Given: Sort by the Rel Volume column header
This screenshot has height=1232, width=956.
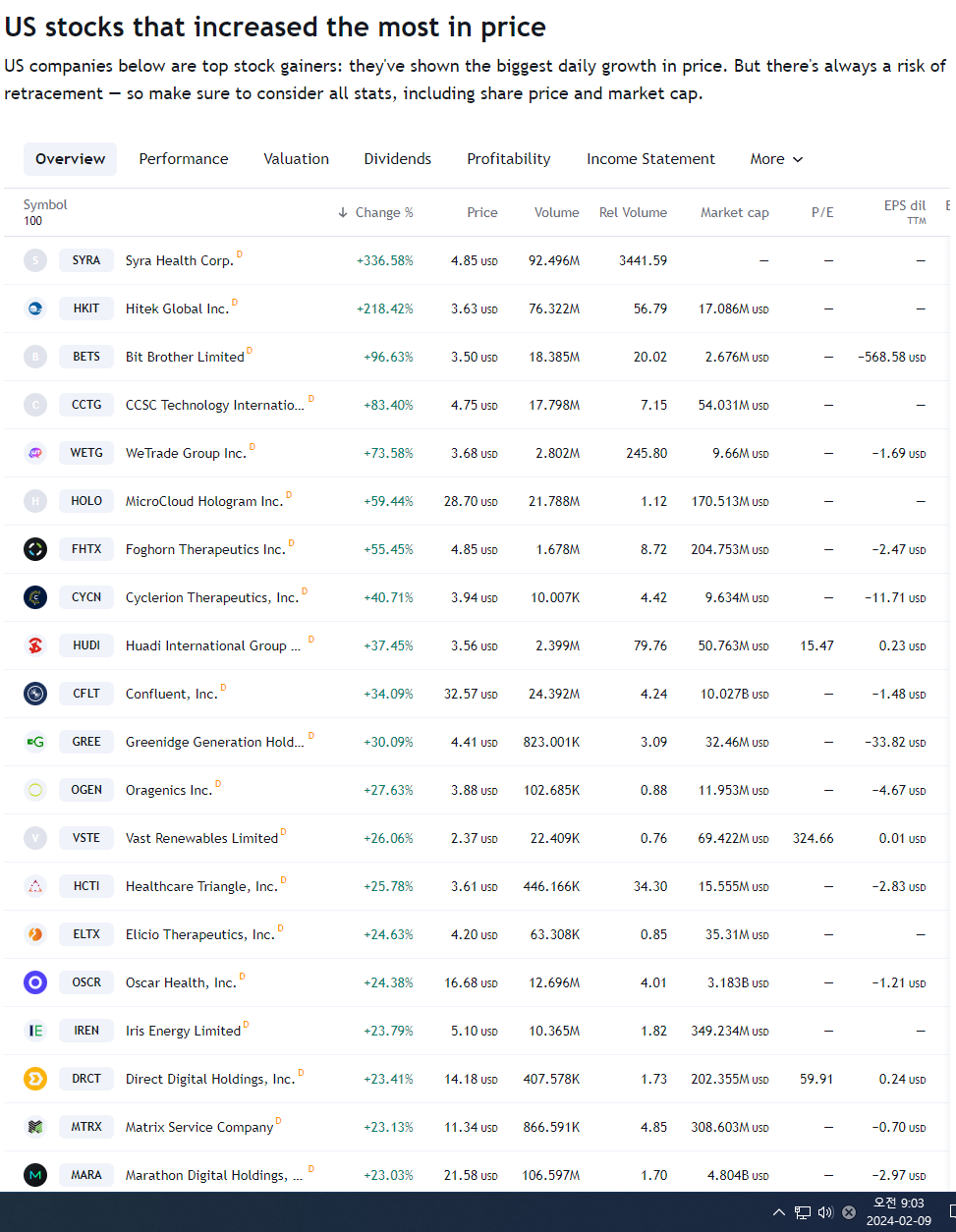Looking at the screenshot, I should point(633,212).
